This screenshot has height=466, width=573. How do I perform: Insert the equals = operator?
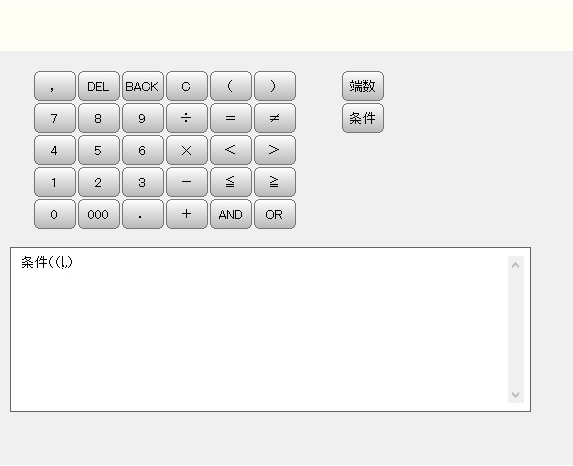(231, 118)
